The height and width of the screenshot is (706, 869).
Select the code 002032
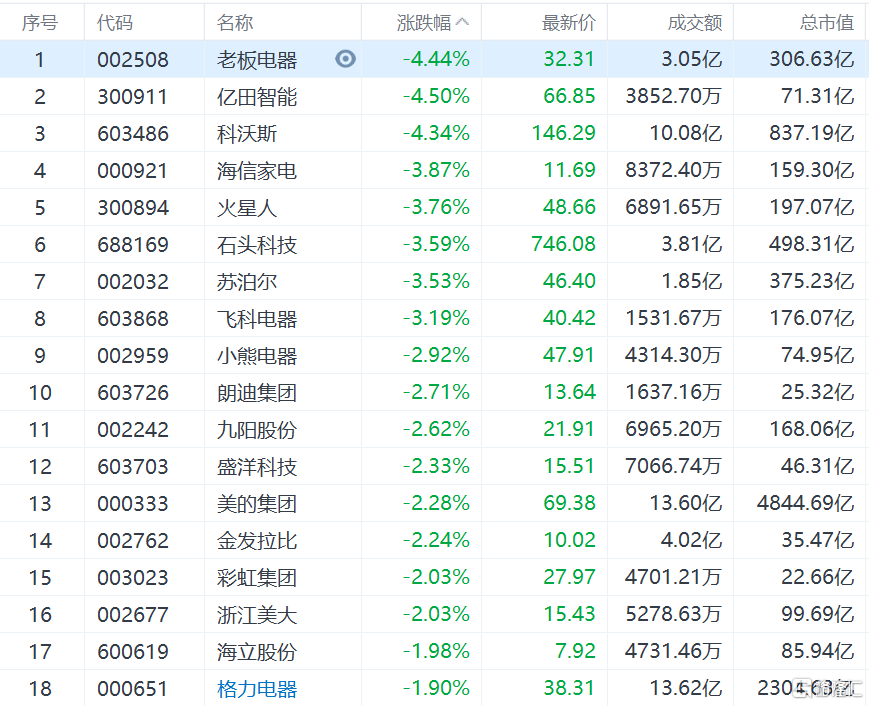coord(133,282)
